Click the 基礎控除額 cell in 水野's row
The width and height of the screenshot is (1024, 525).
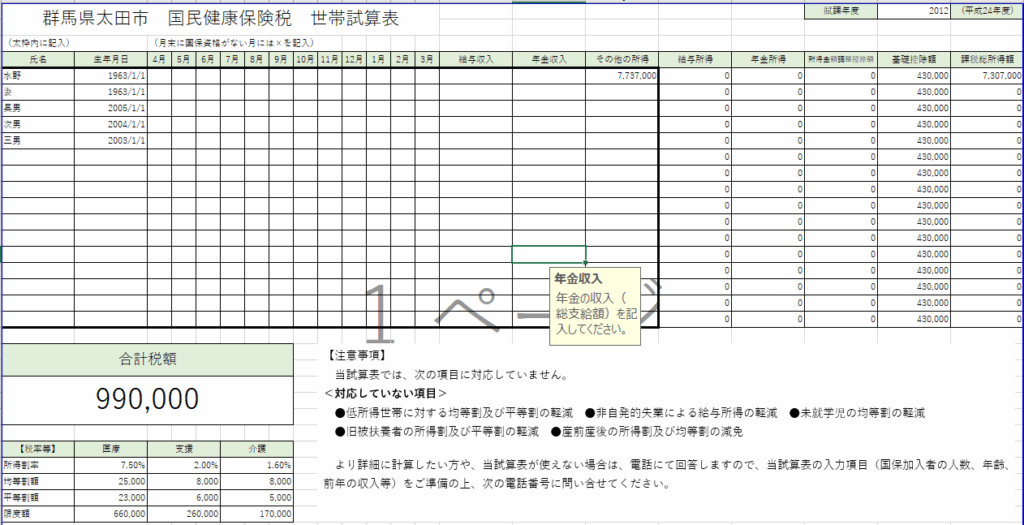tap(913, 75)
